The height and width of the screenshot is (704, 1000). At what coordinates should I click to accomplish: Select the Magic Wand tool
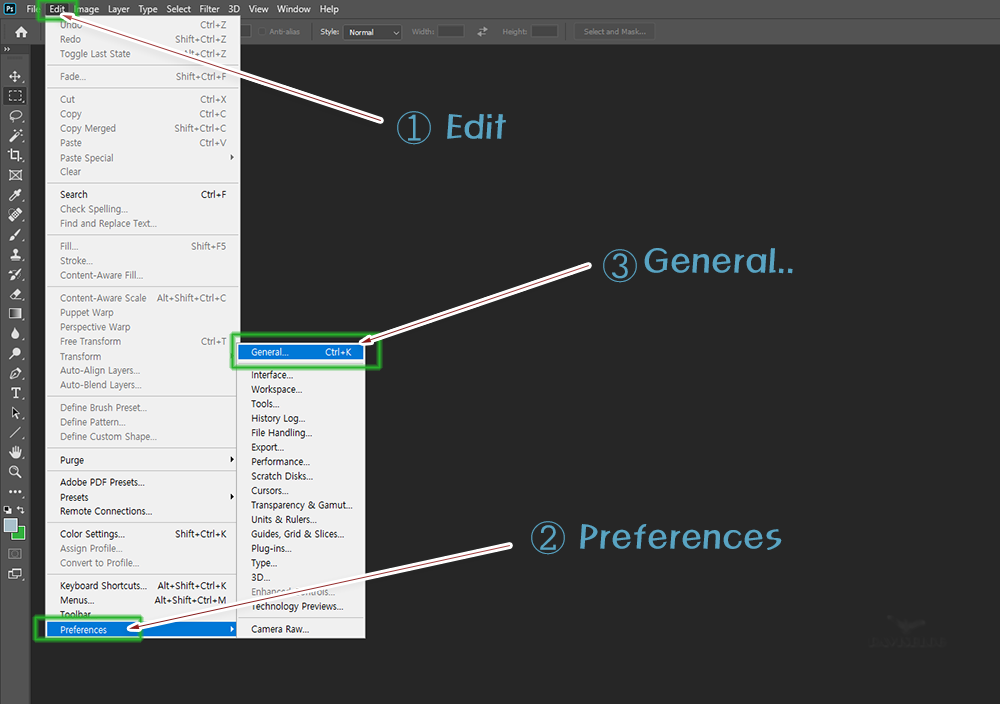tap(15, 136)
